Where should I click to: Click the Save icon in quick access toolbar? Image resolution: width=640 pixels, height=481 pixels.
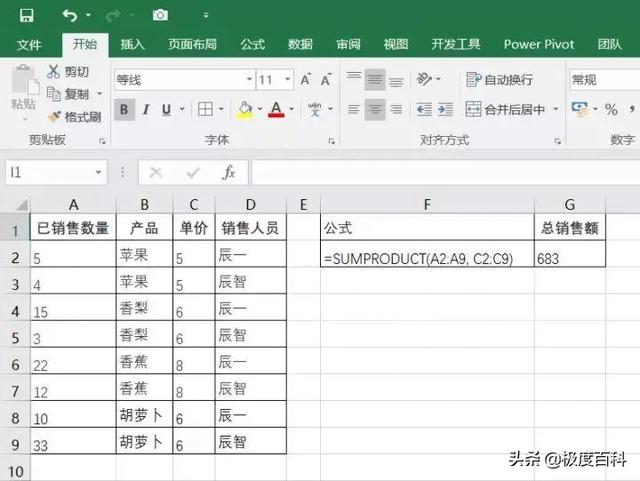point(27,16)
